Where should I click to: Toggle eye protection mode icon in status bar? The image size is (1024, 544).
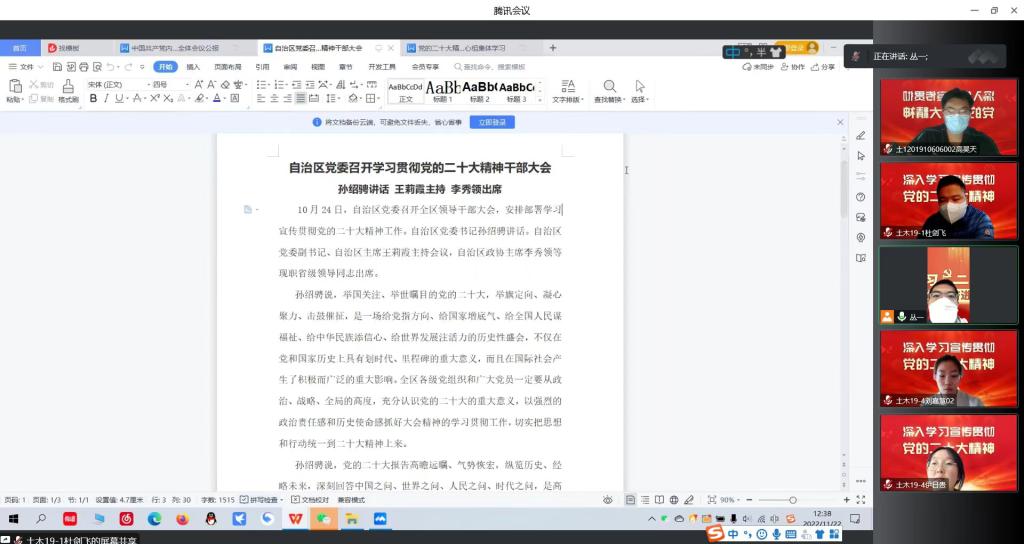(608, 499)
